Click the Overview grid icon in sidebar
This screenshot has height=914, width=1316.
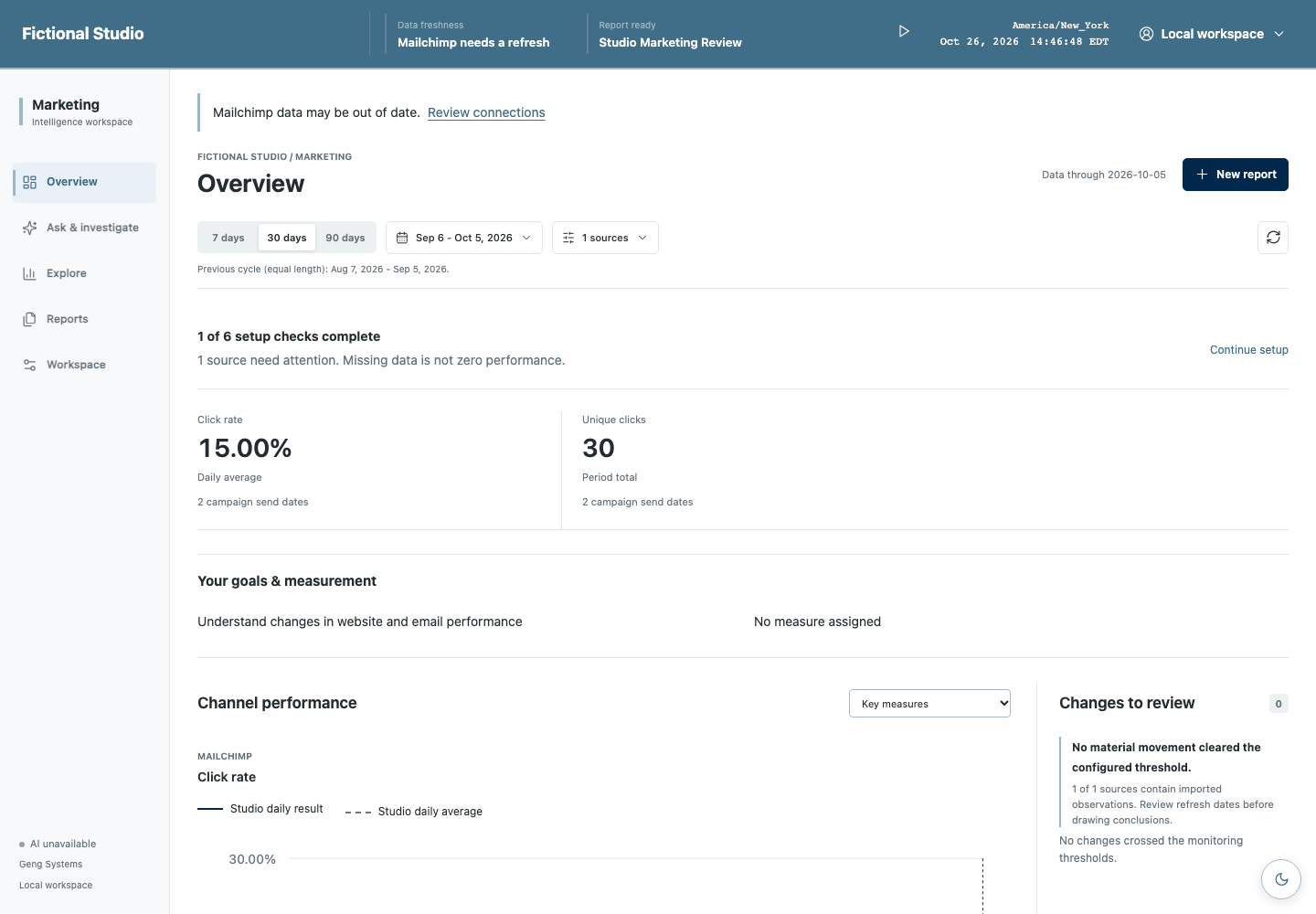[29, 182]
